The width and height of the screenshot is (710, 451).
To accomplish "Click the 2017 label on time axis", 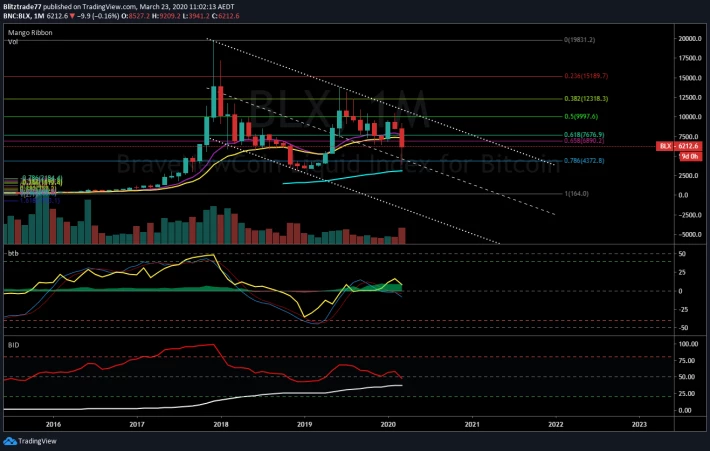I will click(x=137, y=424).
